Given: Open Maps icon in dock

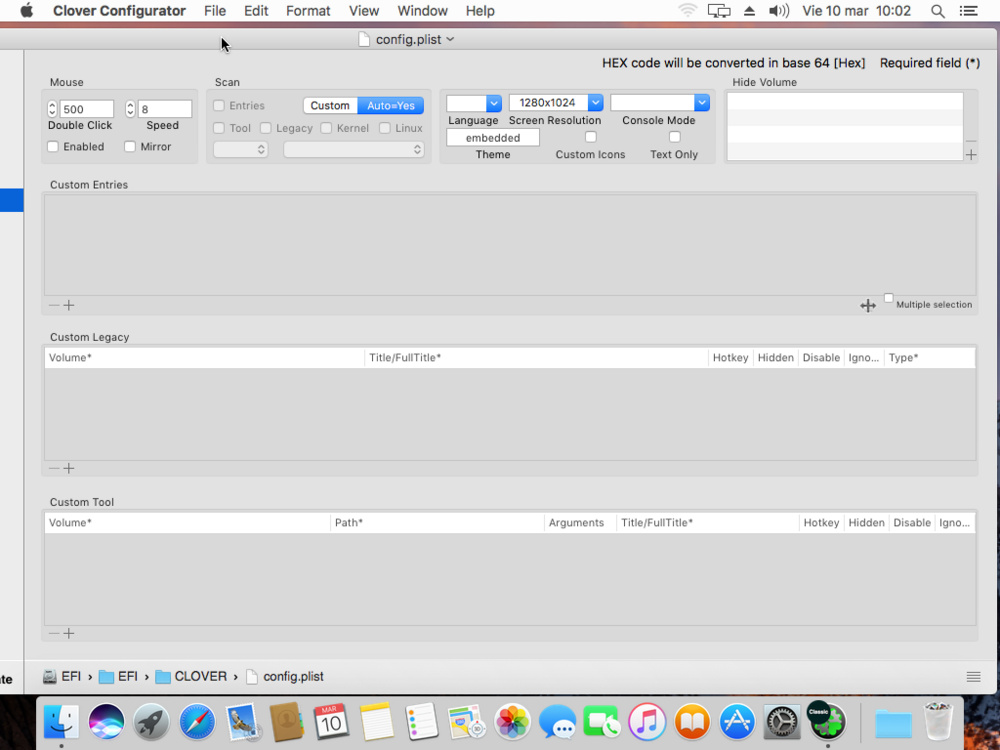Looking at the screenshot, I should 467,721.
